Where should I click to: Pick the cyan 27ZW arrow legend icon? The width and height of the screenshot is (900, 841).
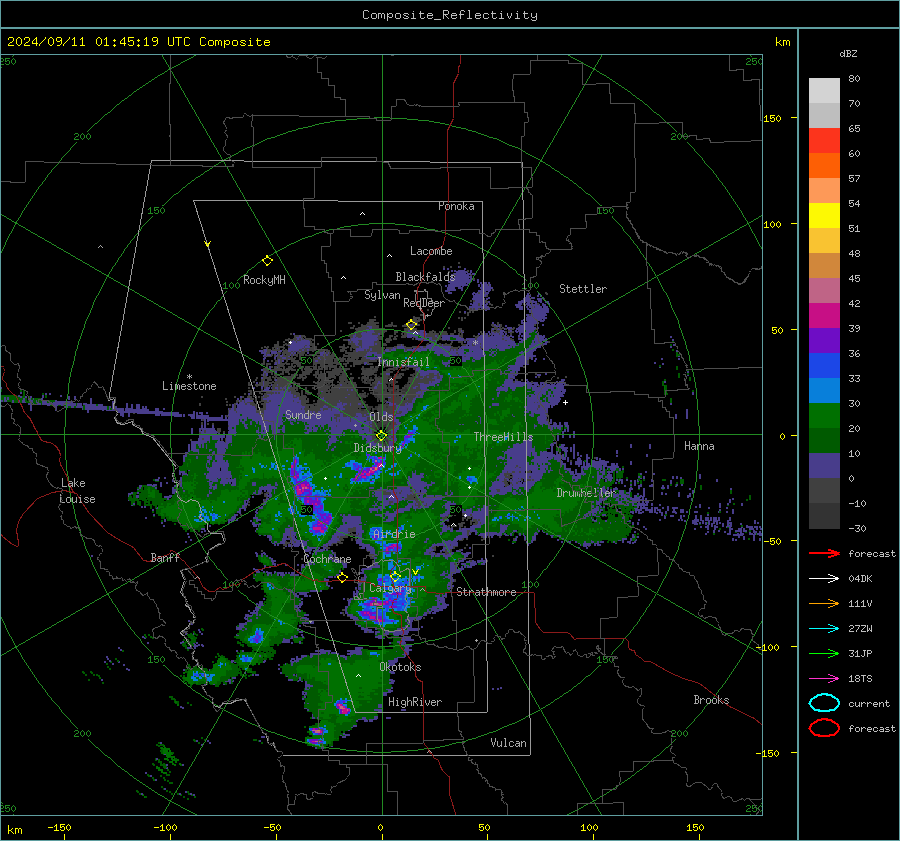(824, 629)
